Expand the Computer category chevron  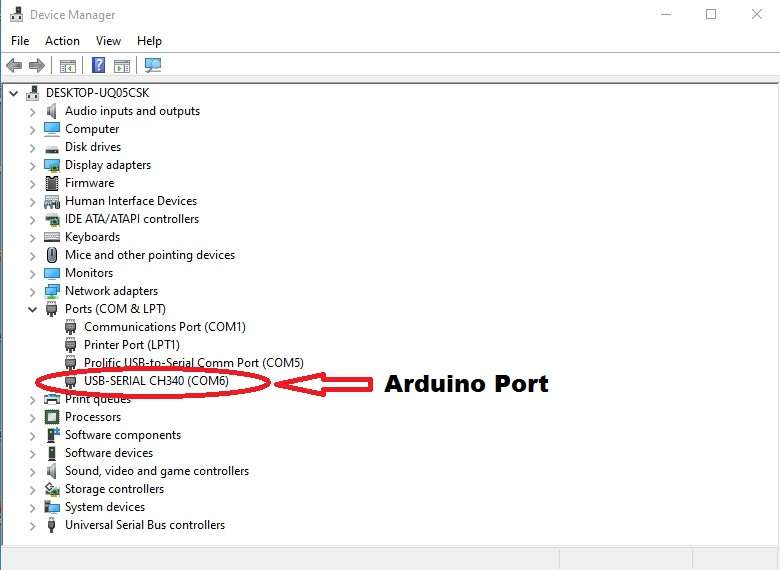[x=33, y=130]
